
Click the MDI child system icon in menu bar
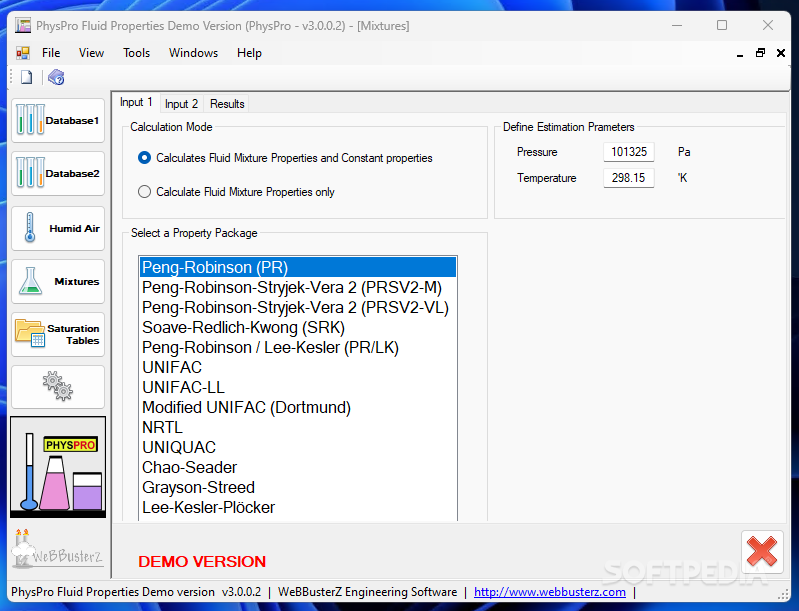22,53
